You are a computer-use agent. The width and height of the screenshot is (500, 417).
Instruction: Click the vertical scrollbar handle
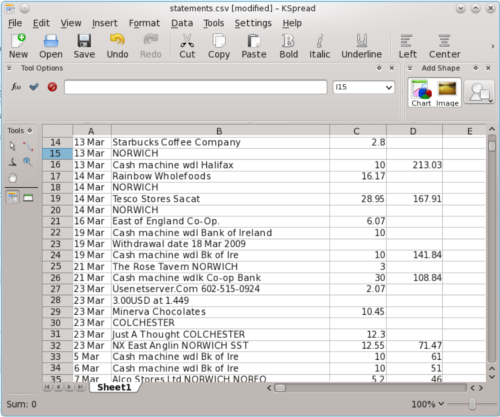pyautogui.click(x=492, y=146)
